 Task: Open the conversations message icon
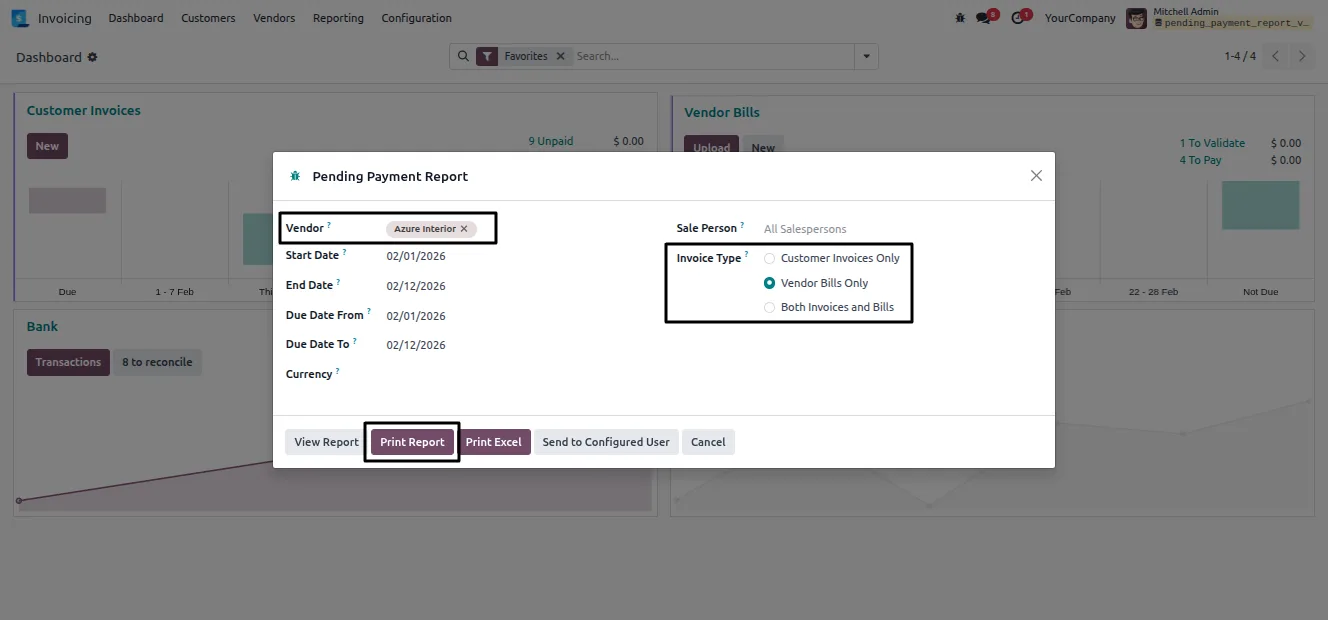click(983, 18)
